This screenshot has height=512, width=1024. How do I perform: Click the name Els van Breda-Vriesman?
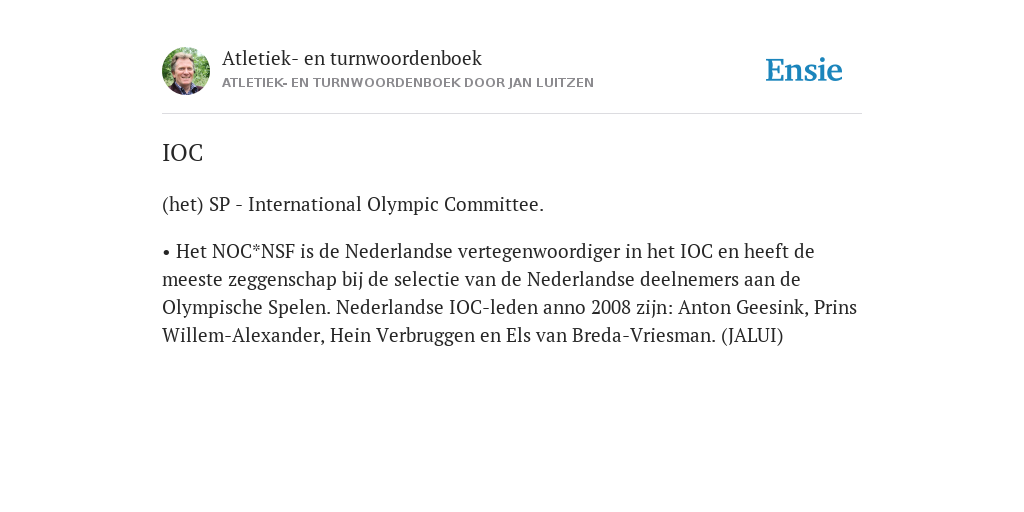tap(611, 336)
